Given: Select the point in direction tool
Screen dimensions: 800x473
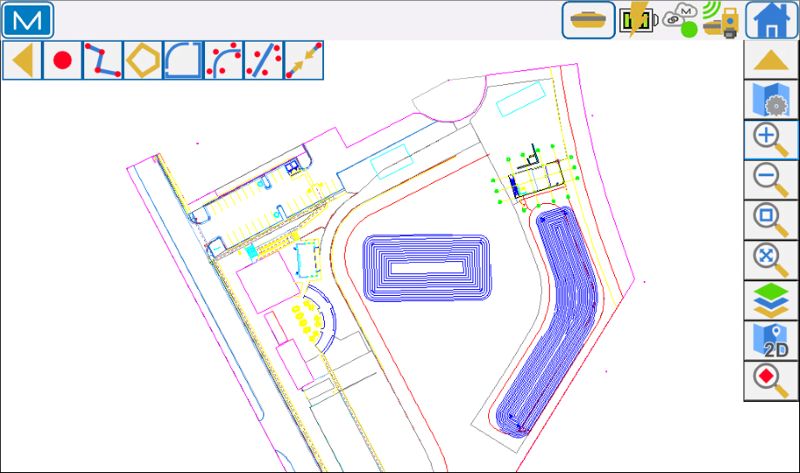Looking at the screenshot, I should tap(304, 60).
